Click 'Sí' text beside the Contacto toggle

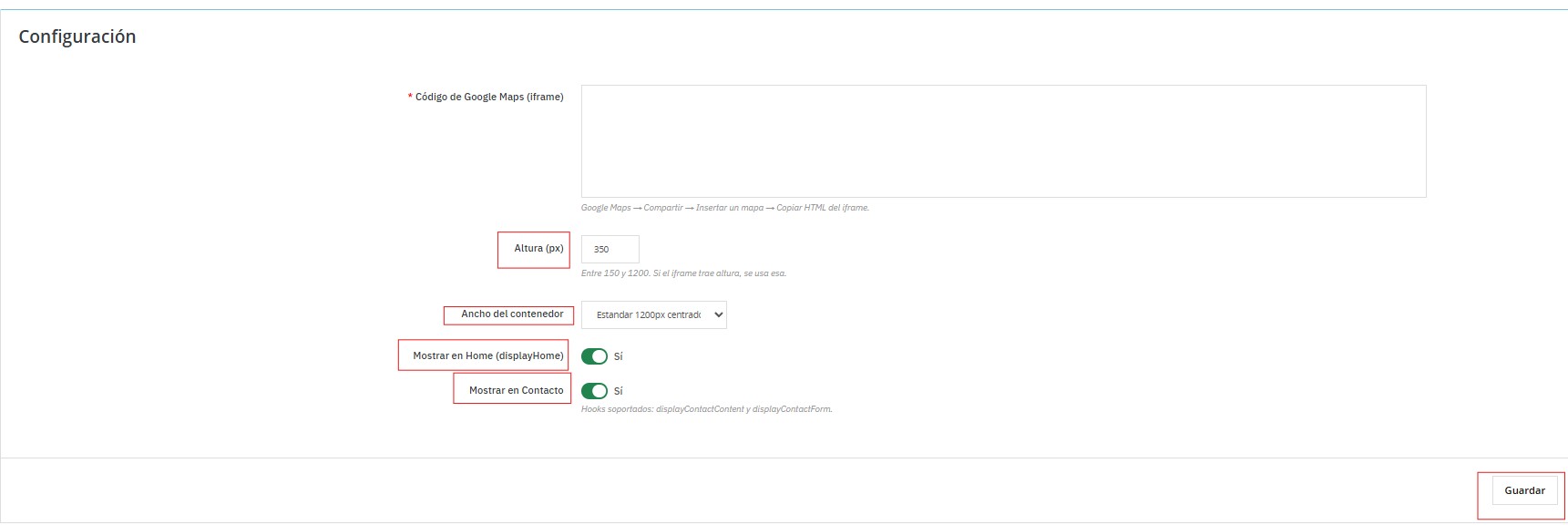619,391
